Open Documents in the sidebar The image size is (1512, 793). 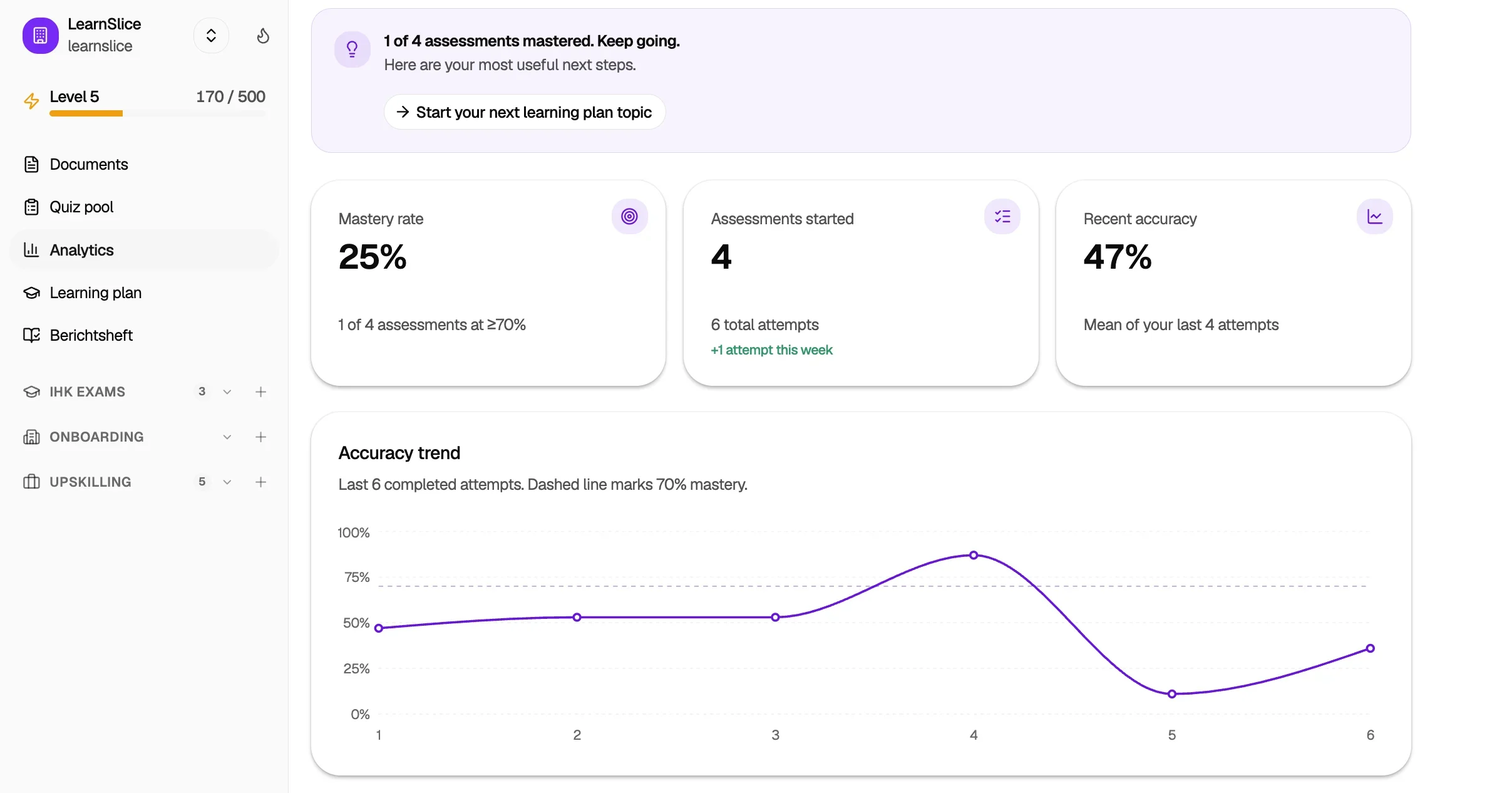[144, 164]
